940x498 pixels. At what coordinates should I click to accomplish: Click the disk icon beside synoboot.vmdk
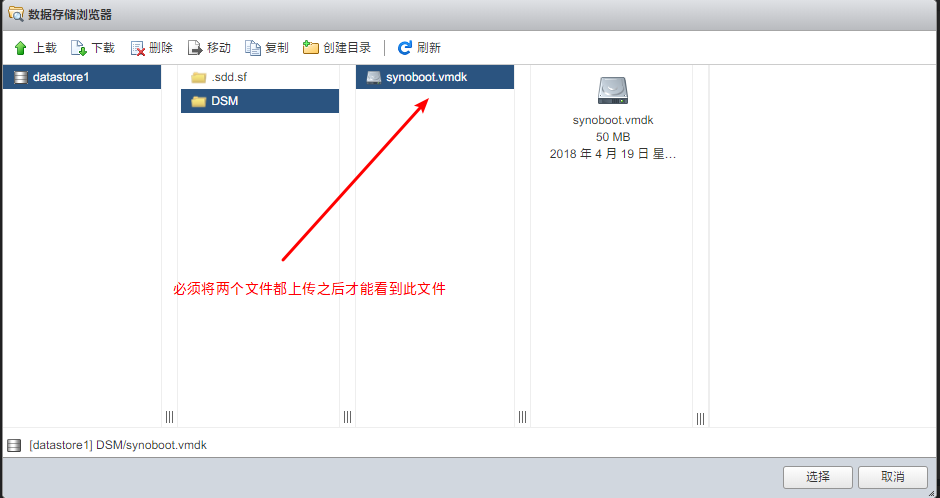pos(373,77)
